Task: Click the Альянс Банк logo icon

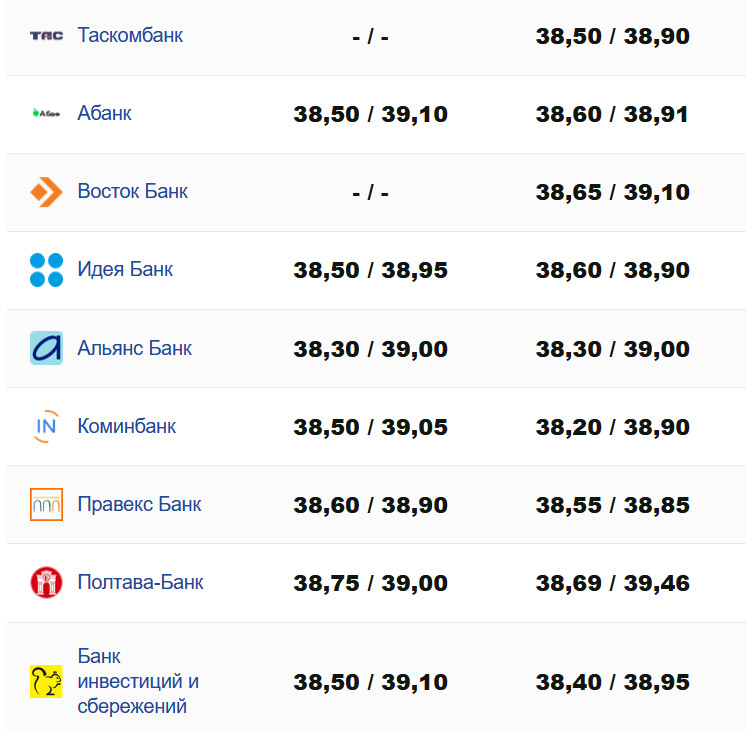Action: point(46,348)
